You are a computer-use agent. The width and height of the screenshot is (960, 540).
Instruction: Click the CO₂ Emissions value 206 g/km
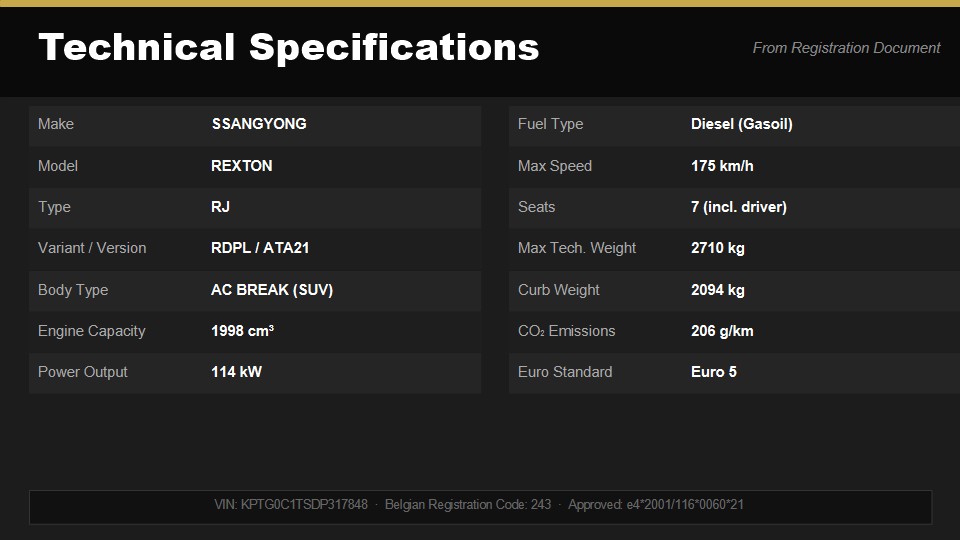pyautogui.click(x=722, y=331)
